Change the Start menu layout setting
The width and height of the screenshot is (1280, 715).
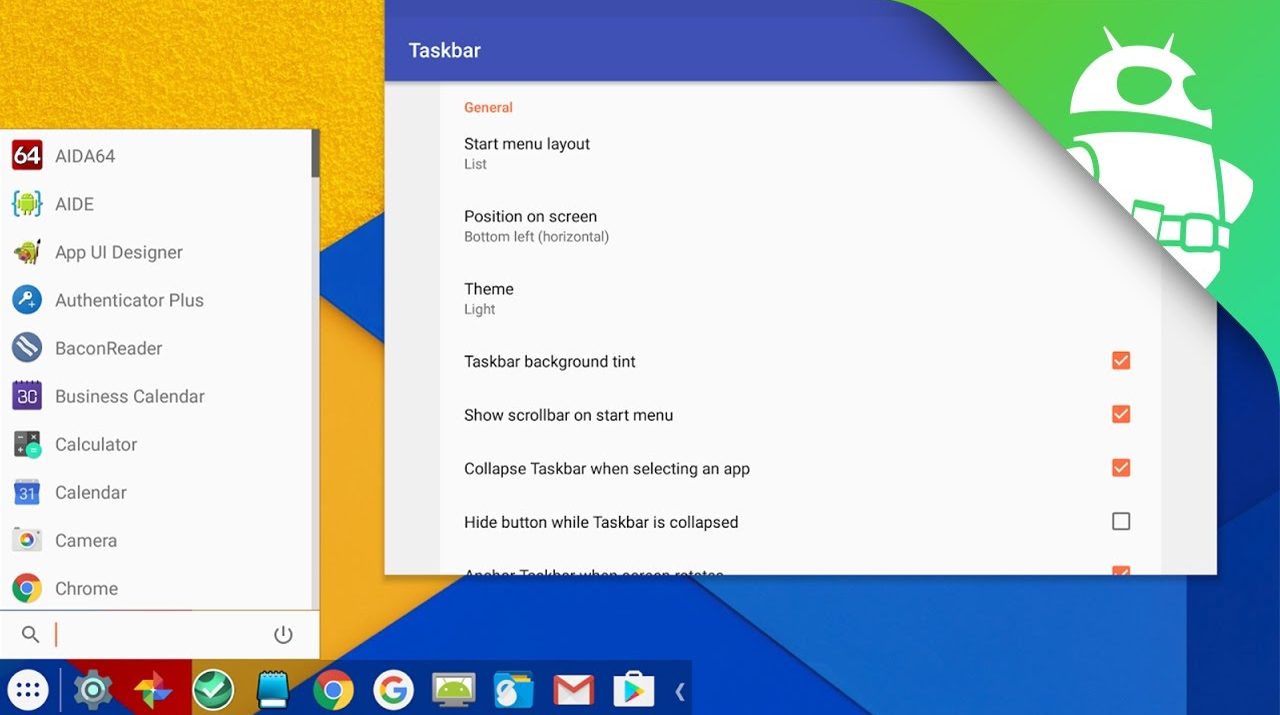[x=527, y=153]
